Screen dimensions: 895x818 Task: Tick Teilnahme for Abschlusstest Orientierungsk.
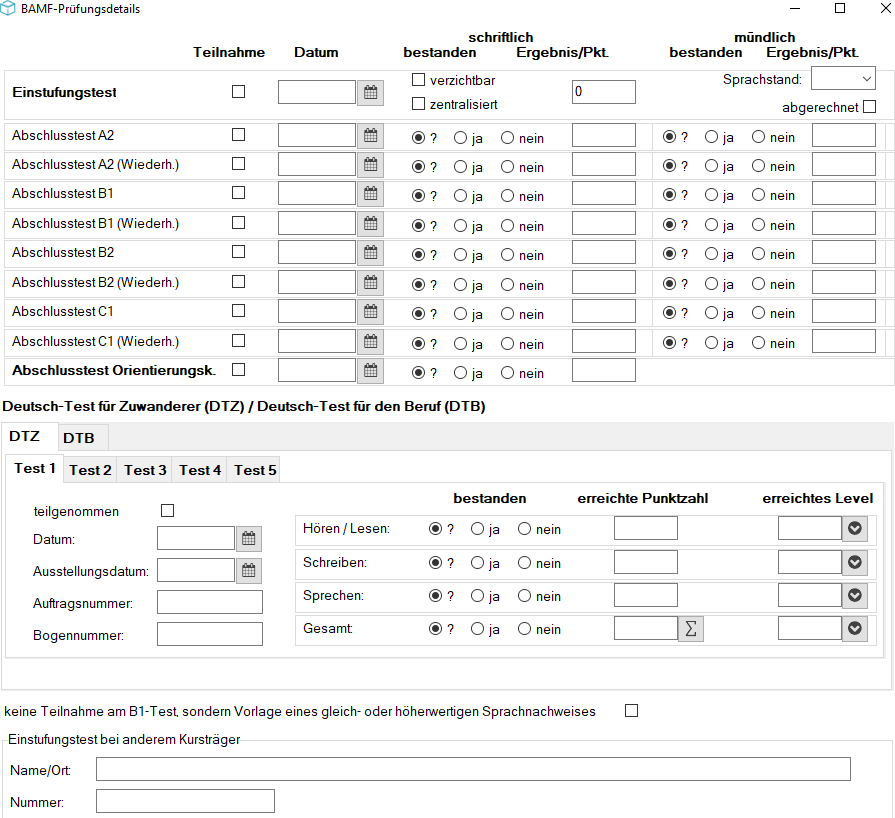click(x=239, y=370)
